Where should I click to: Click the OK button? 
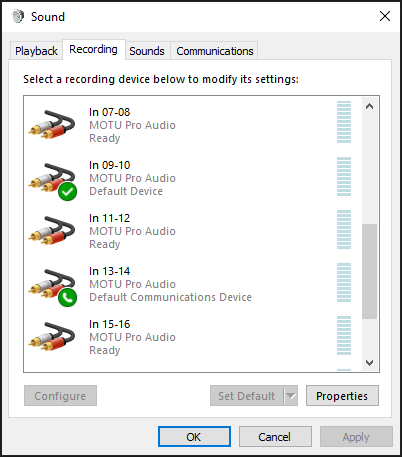click(194, 437)
